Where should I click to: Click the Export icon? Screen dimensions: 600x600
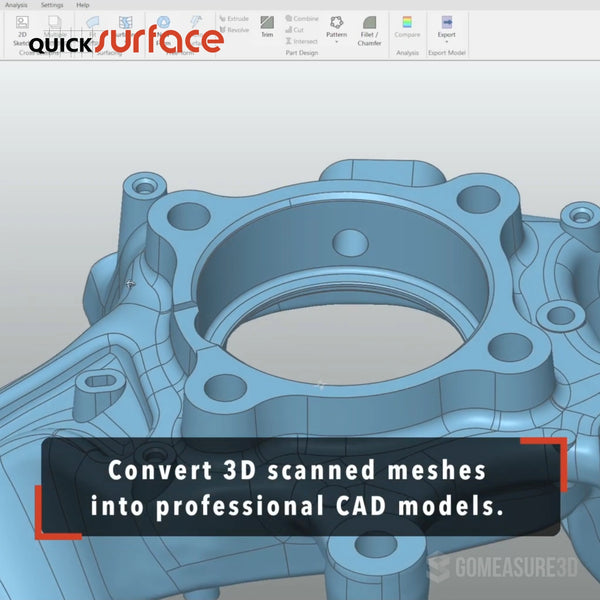tap(447, 22)
